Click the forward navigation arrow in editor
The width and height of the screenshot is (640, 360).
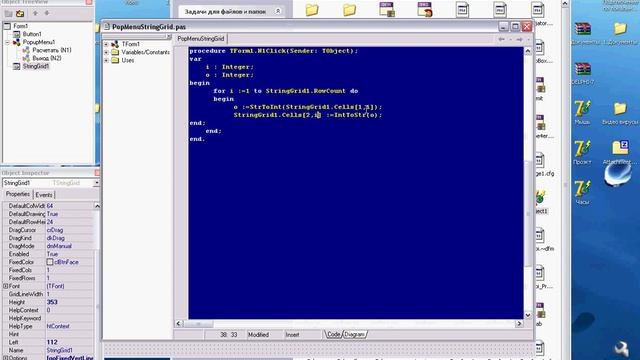pyautogui.click(x=519, y=39)
